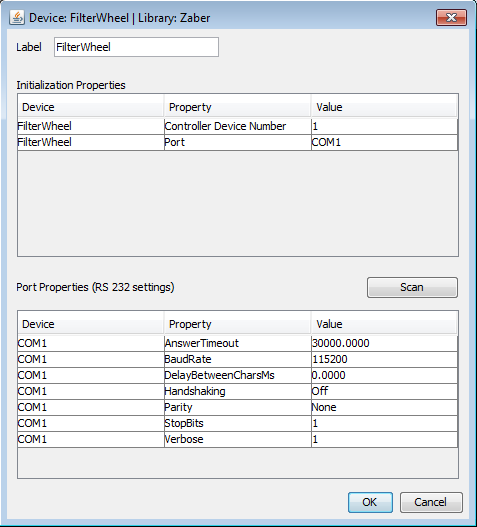Open the StopBits value cell
Viewport: 477px width, 527px height.
[x=384, y=423]
